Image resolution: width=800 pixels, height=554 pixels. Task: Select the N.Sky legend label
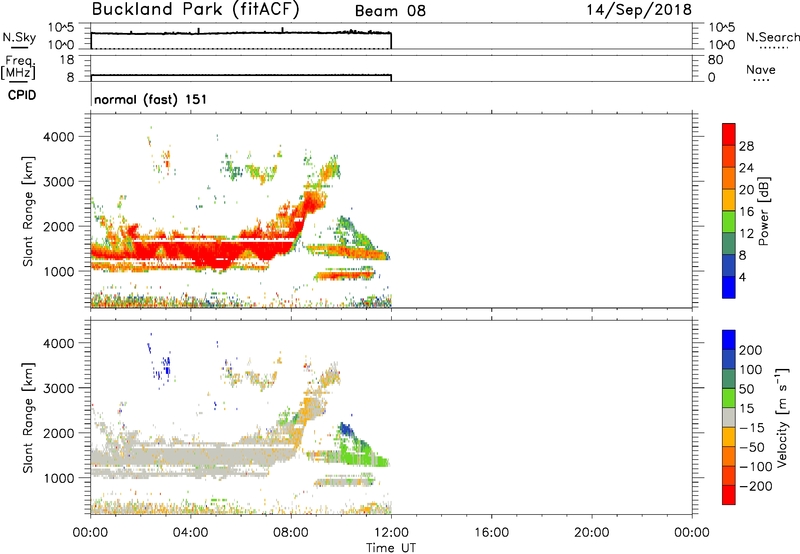pyautogui.click(x=19, y=38)
